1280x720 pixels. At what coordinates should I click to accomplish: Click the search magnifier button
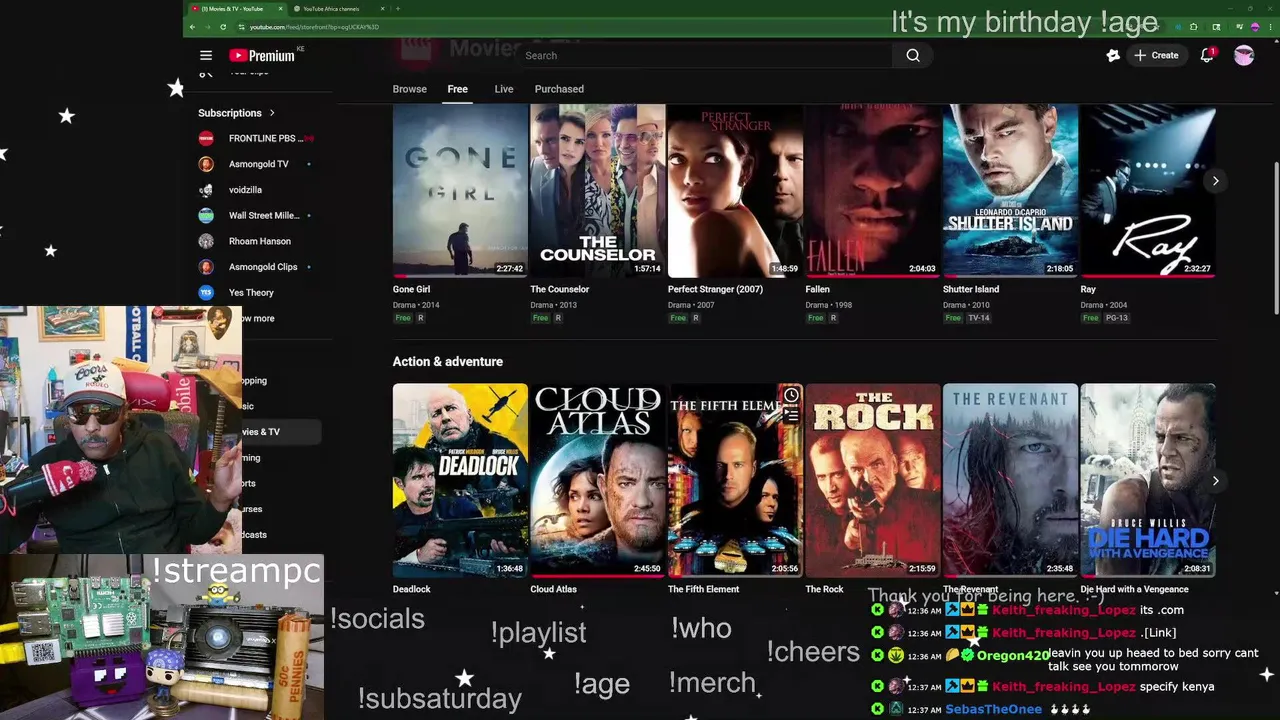913,56
